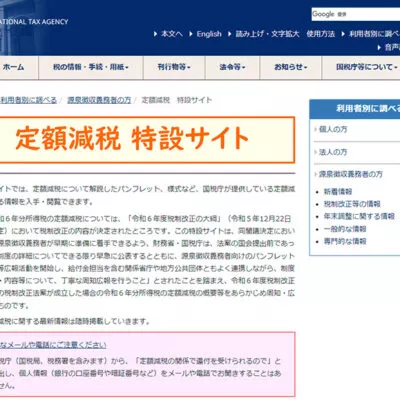Open 源泉徴収義務者の方 breadcrumb link

coord(99,100)
